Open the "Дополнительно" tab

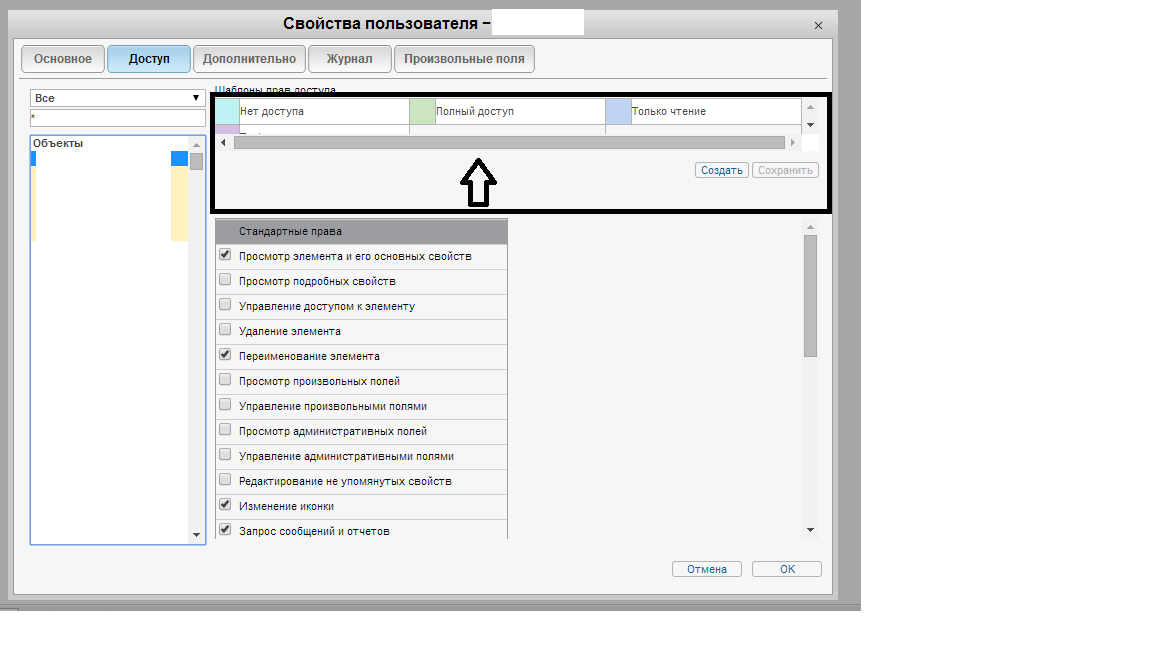(x=249, y=59)
